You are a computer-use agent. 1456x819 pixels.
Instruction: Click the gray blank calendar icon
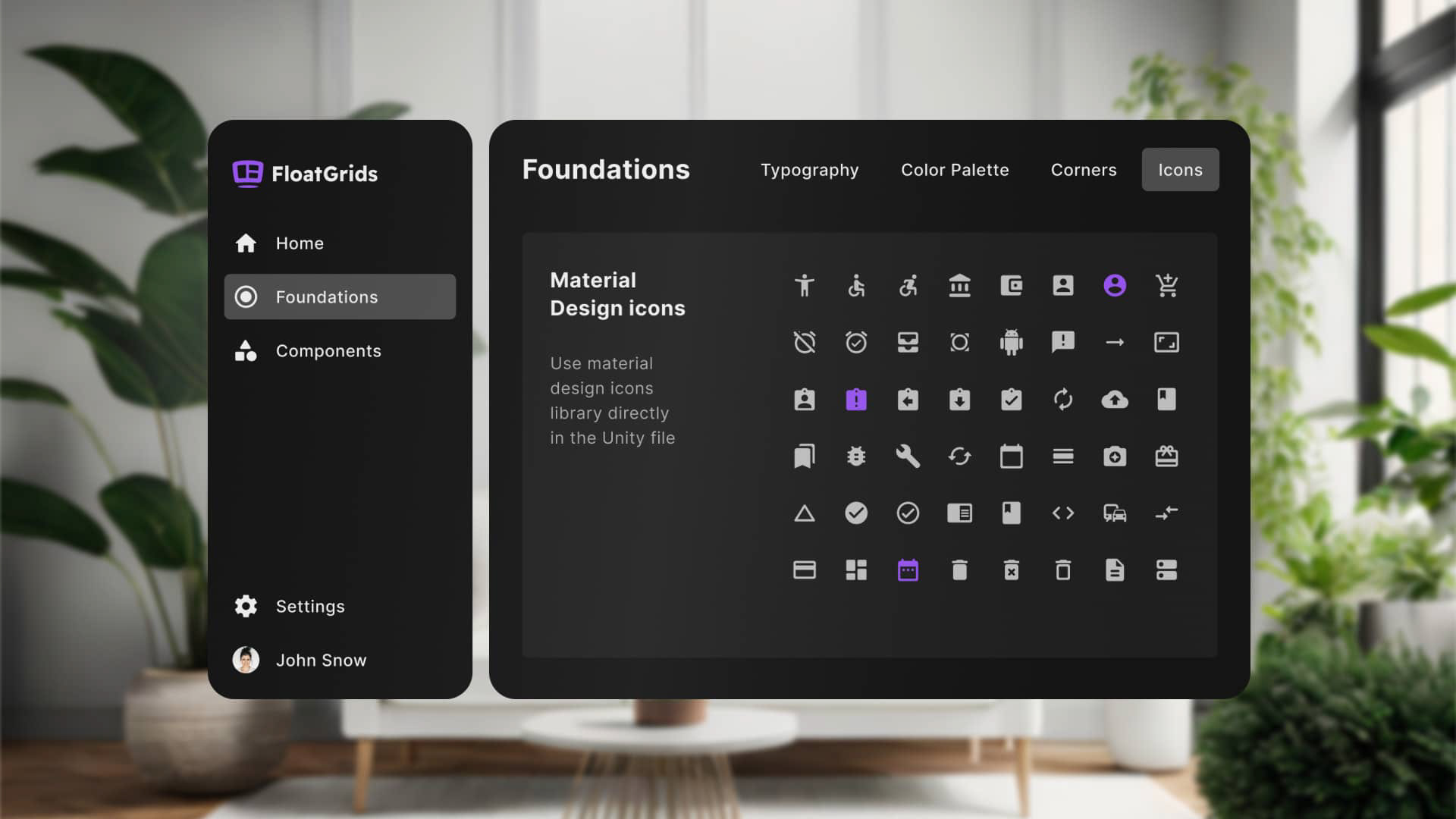tap(1011, 456)
